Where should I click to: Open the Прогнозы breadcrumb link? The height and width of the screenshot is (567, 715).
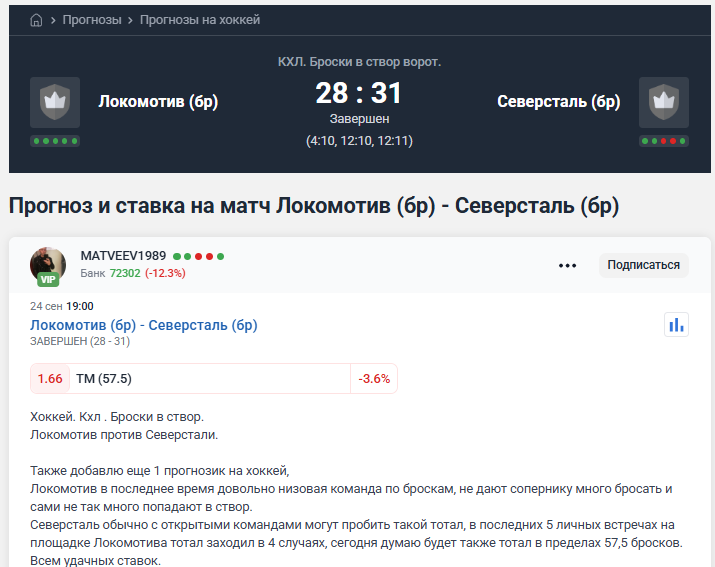pyautogui.click(x=92, y=20)
